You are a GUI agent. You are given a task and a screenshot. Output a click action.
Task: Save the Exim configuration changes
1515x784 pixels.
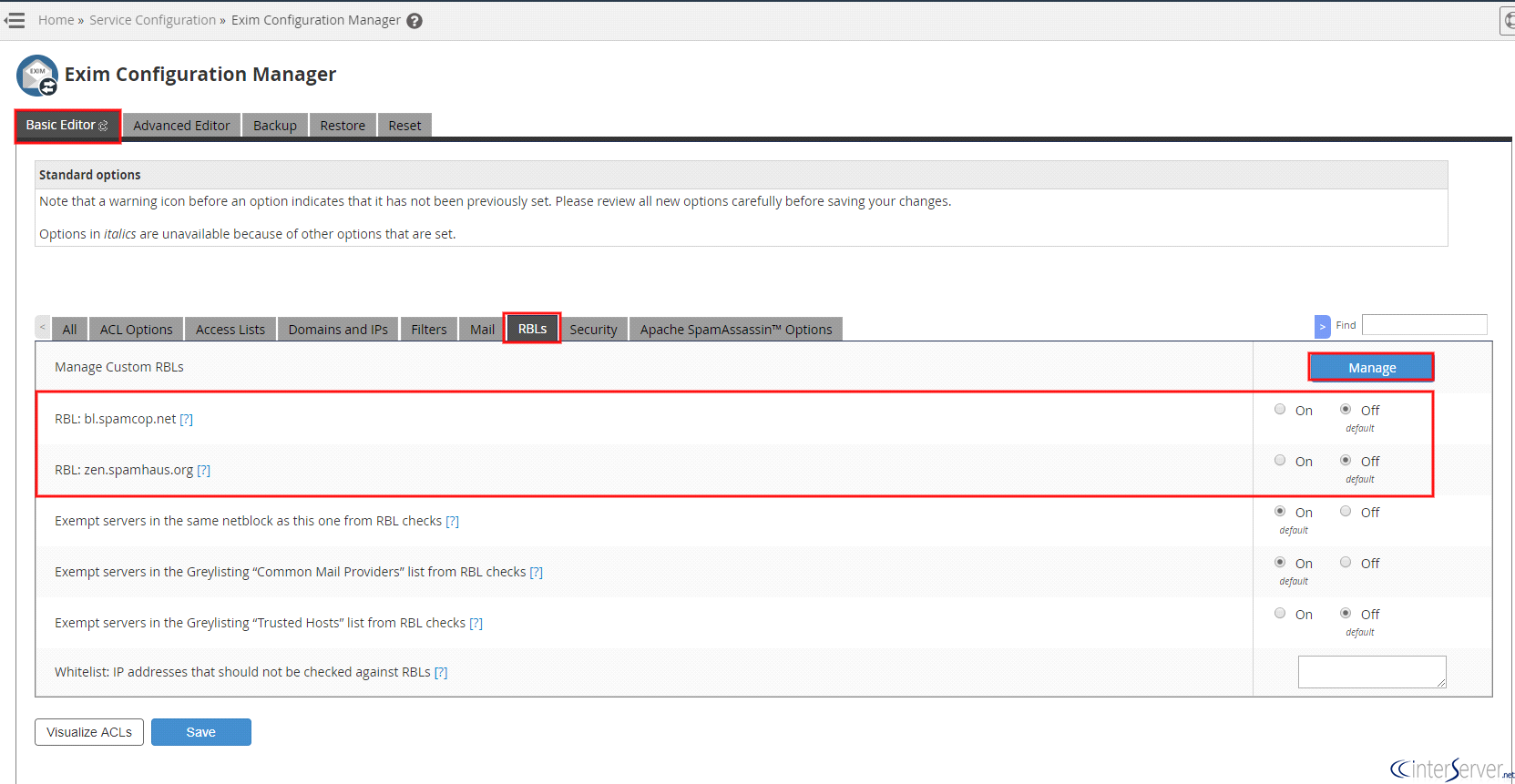(x=201, y=732)
